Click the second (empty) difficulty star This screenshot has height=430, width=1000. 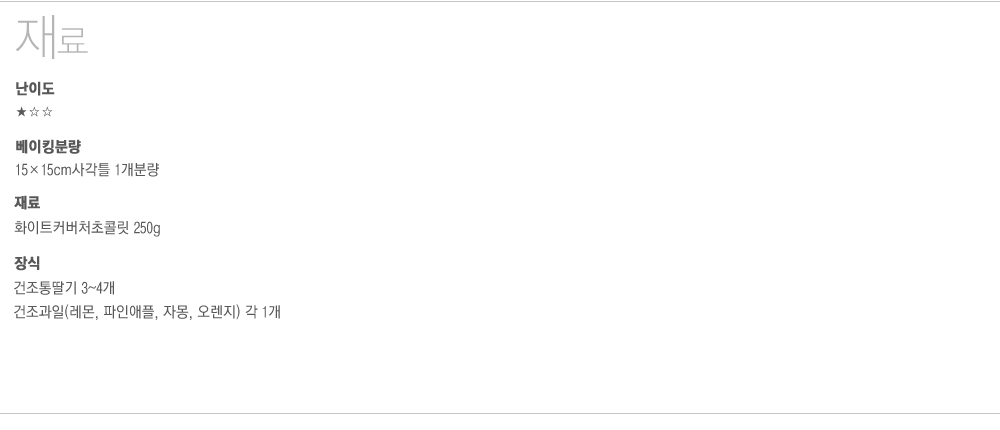click(34, 111)
